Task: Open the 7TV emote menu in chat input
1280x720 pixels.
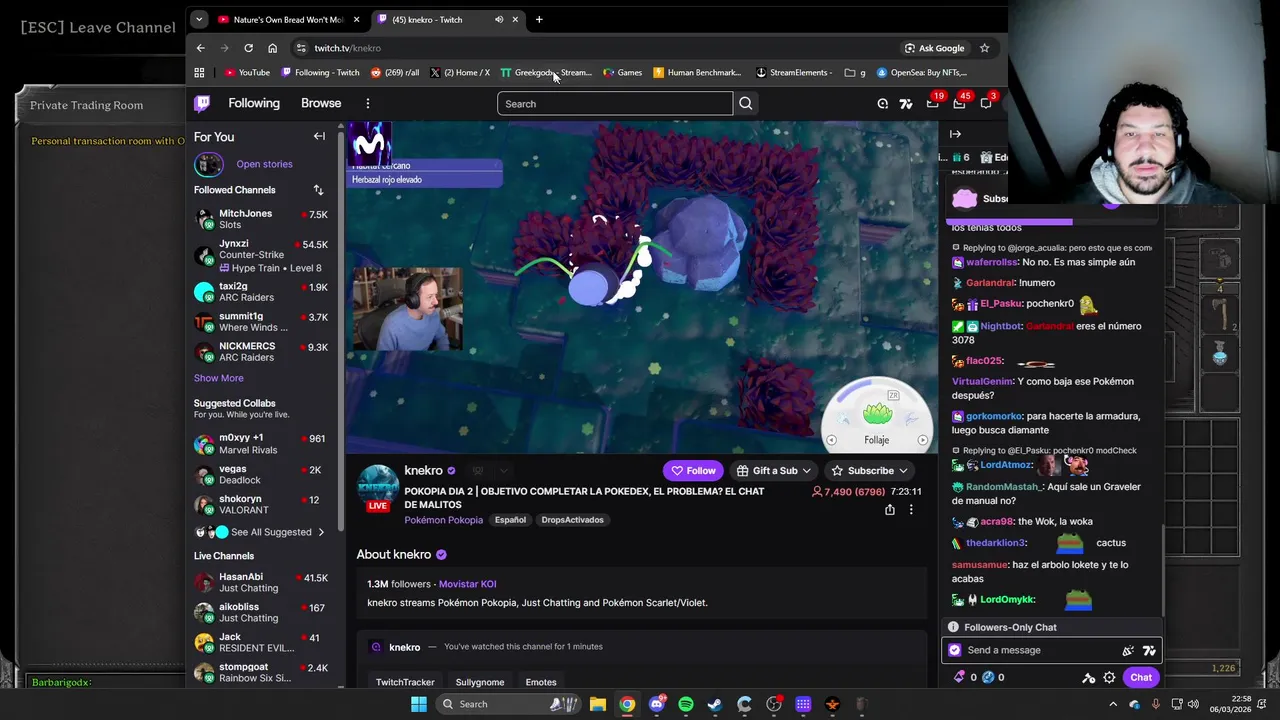Action: [x=1149, y=650]
